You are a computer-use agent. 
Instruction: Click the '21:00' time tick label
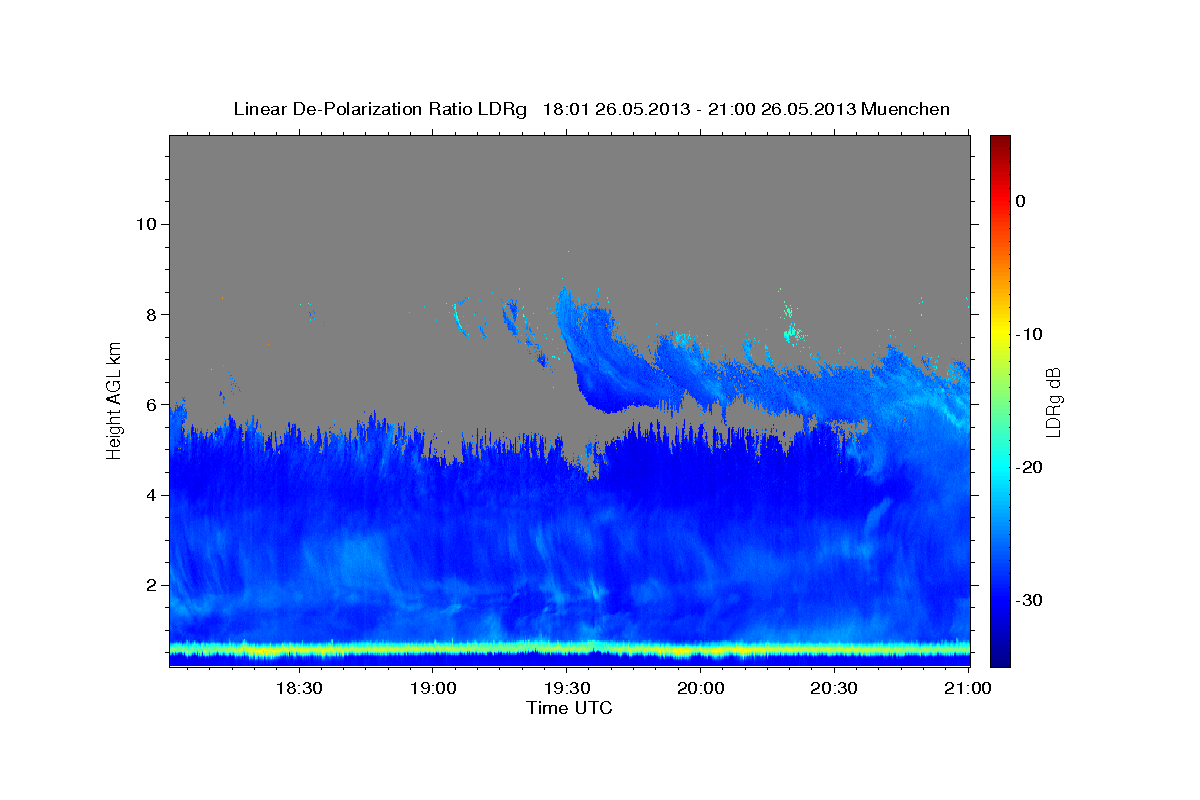click(968, 689)
